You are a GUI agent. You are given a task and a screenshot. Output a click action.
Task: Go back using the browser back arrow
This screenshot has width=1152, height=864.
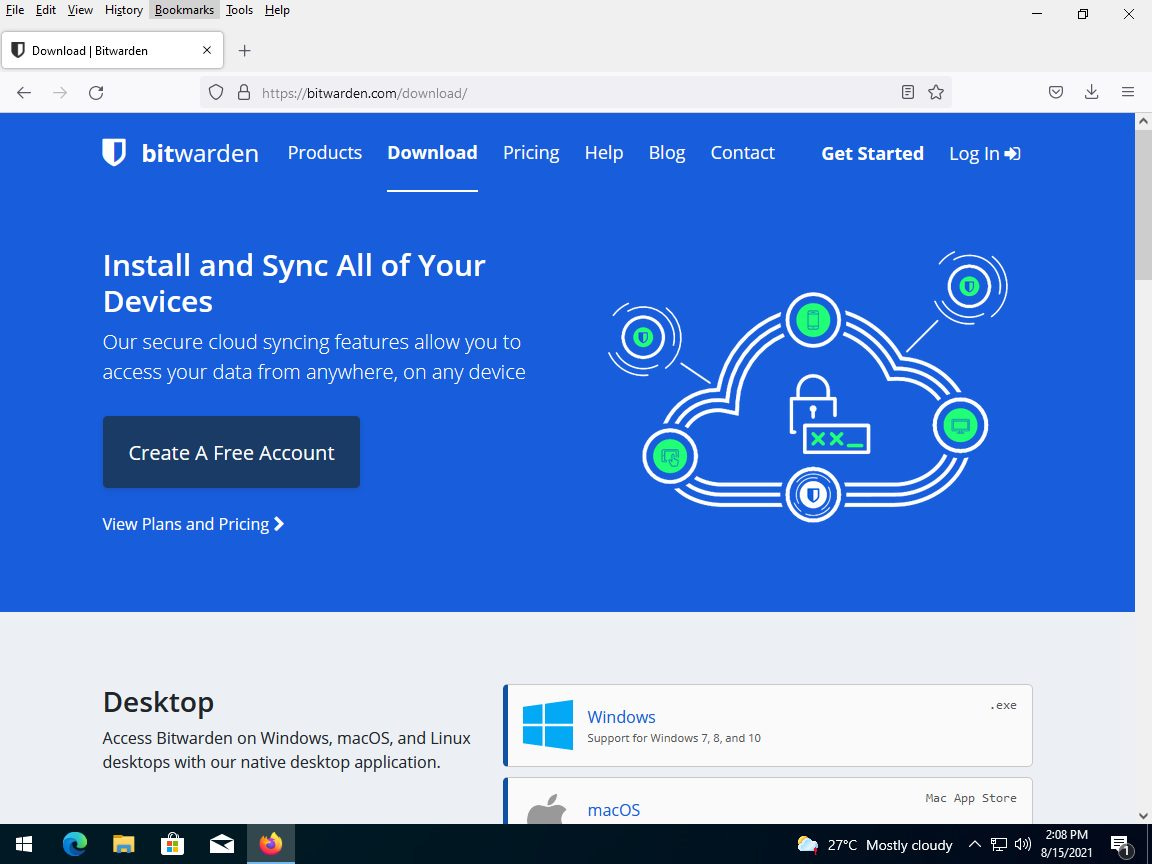pyautogui.click(x=24, y=93)
